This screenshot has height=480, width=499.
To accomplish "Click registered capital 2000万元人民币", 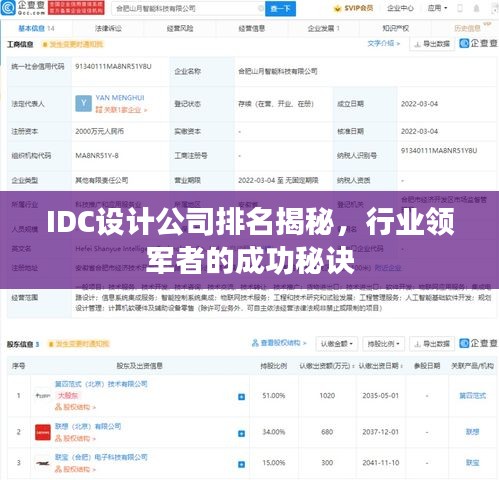I will [x=99, y=131].
